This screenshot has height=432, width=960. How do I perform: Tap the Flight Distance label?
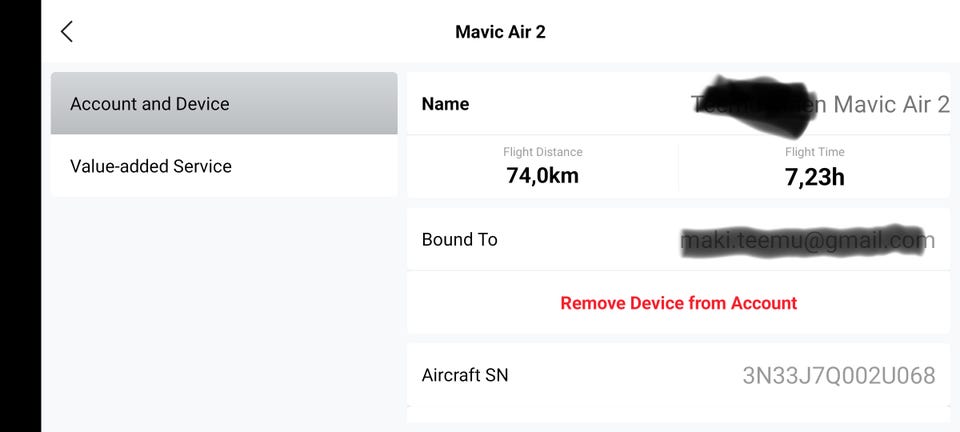click(x=542, y=152)
